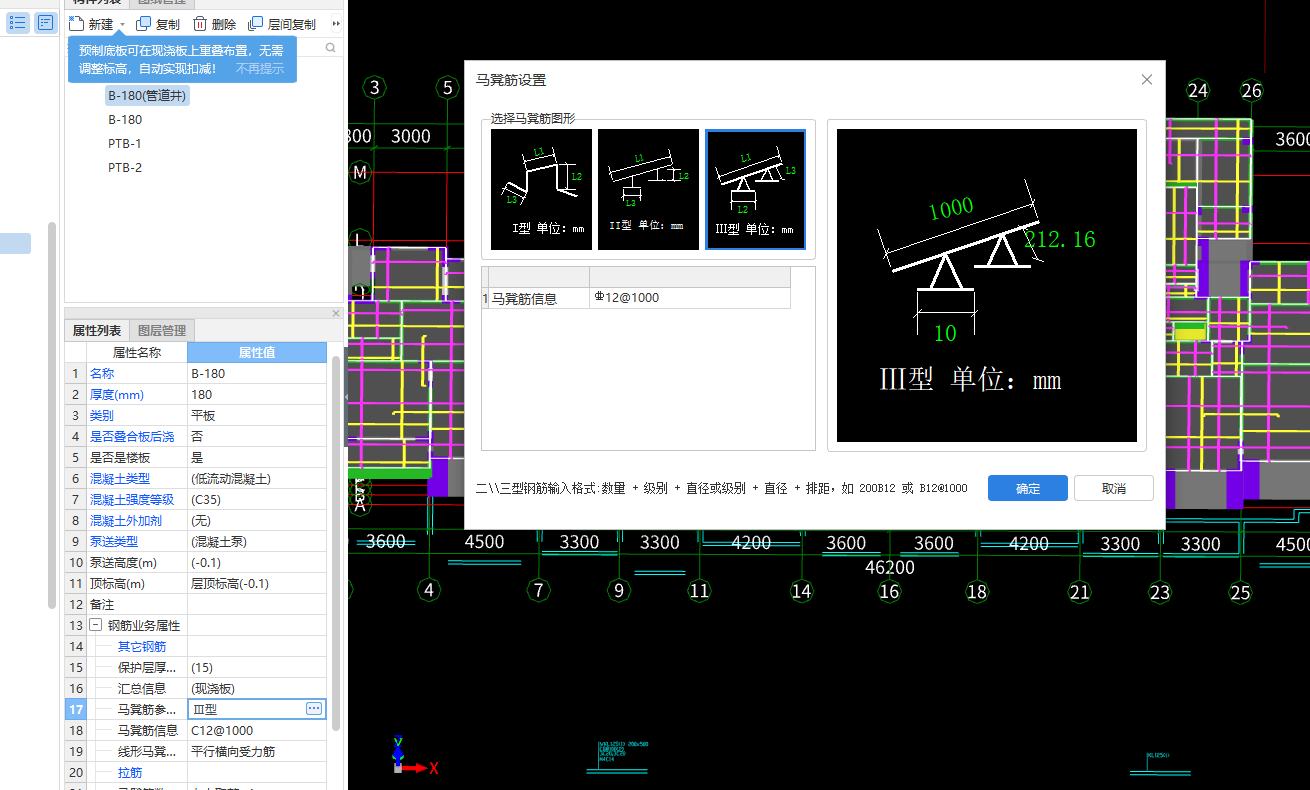Click the 属性名称 column header
This screenshot has height=790, width=1310.
point(136,352)
